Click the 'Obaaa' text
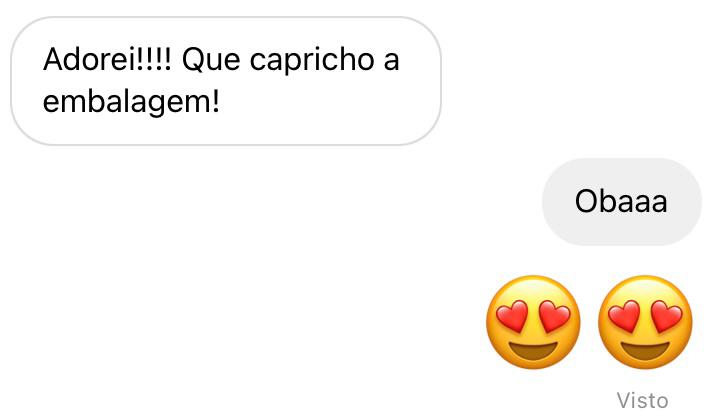 pos(621,201)
